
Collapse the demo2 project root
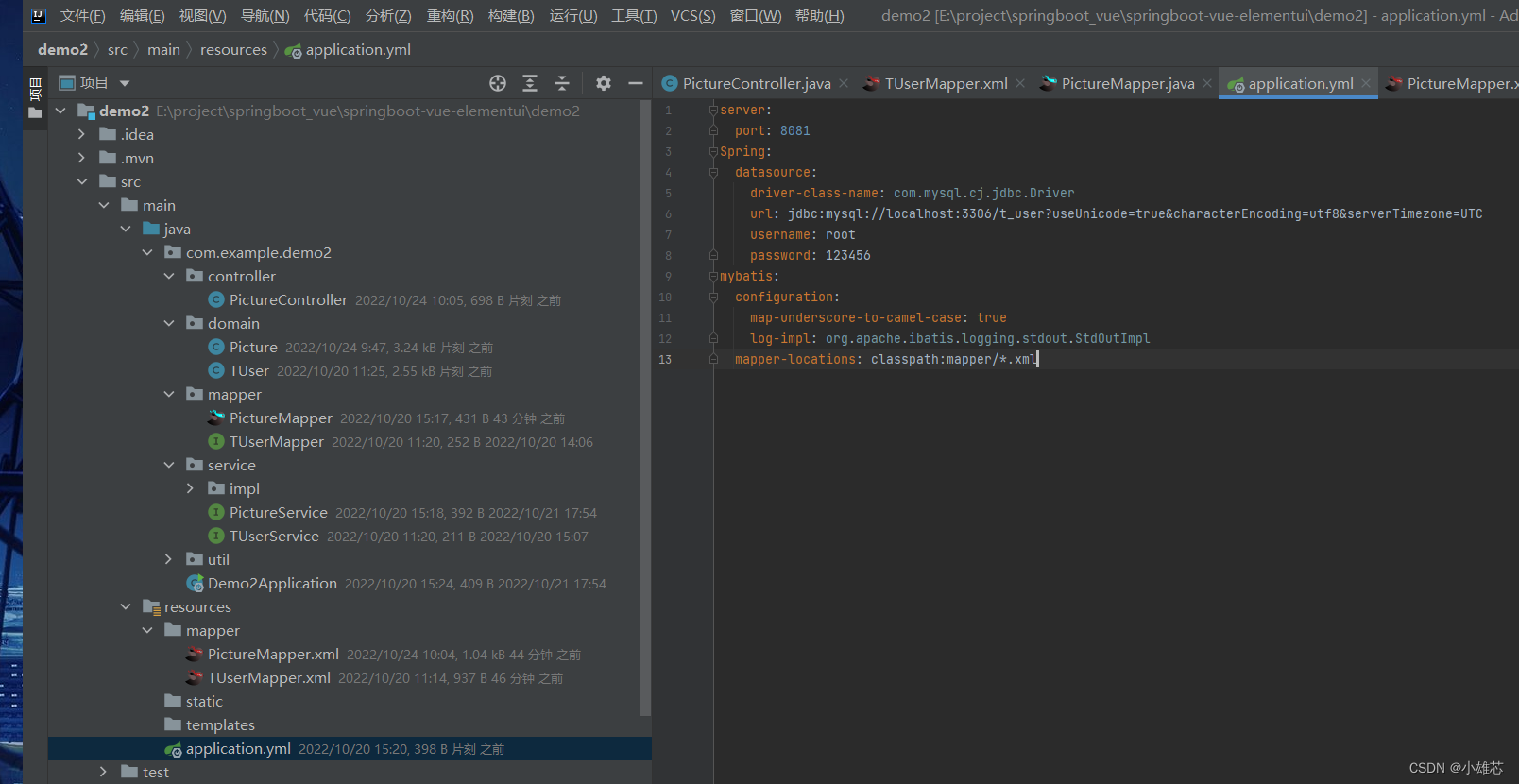coord(60,111)
